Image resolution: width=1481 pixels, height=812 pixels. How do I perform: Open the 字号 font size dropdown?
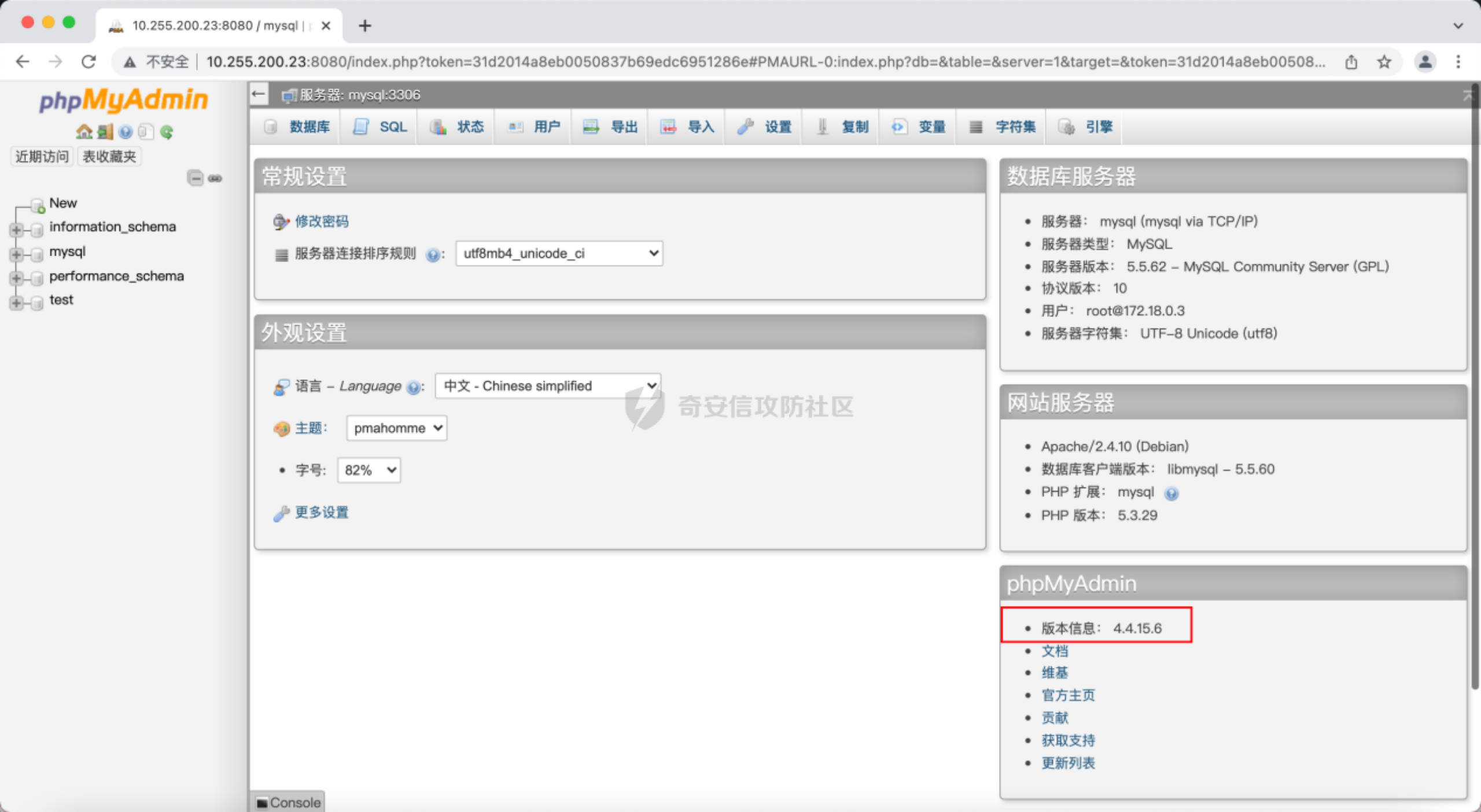click(x=369, y=470)
